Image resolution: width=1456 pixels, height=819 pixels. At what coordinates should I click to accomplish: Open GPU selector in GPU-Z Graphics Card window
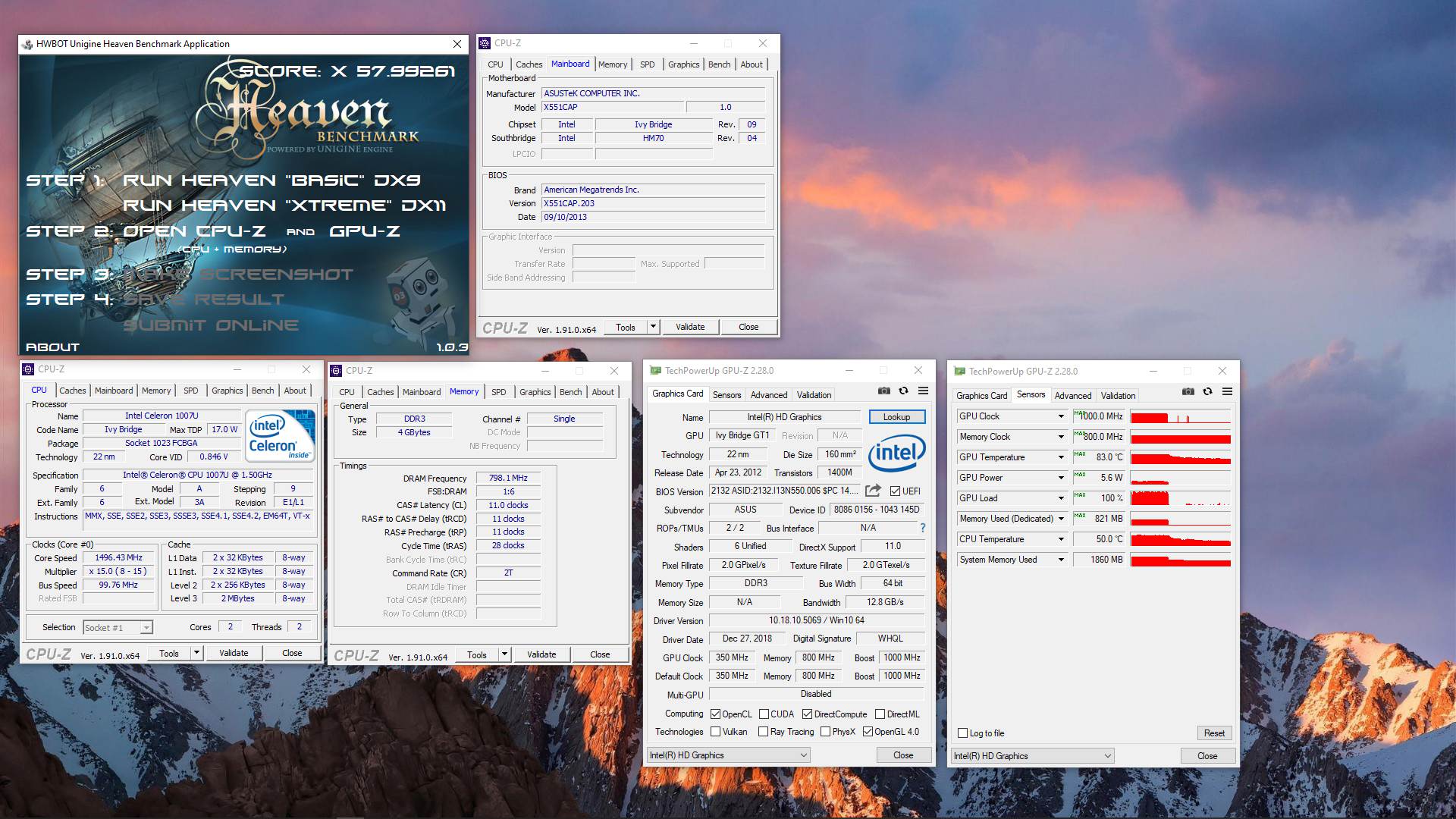[729, 755]
